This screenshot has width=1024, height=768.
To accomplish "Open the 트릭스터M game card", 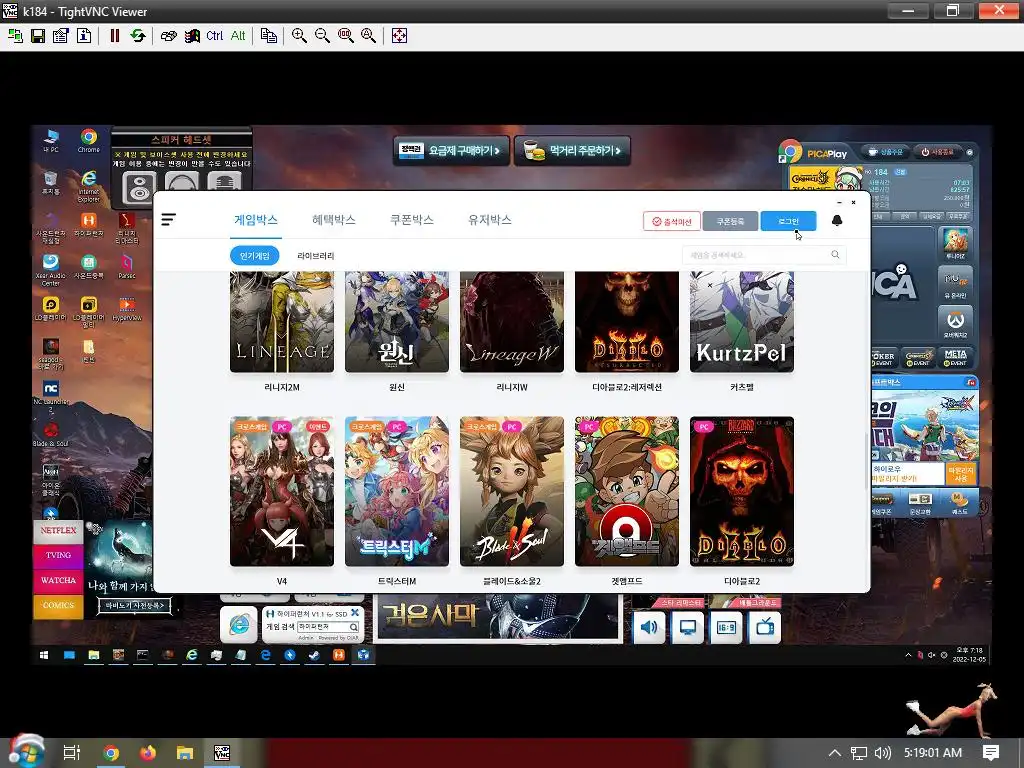I will pos(397,491).
